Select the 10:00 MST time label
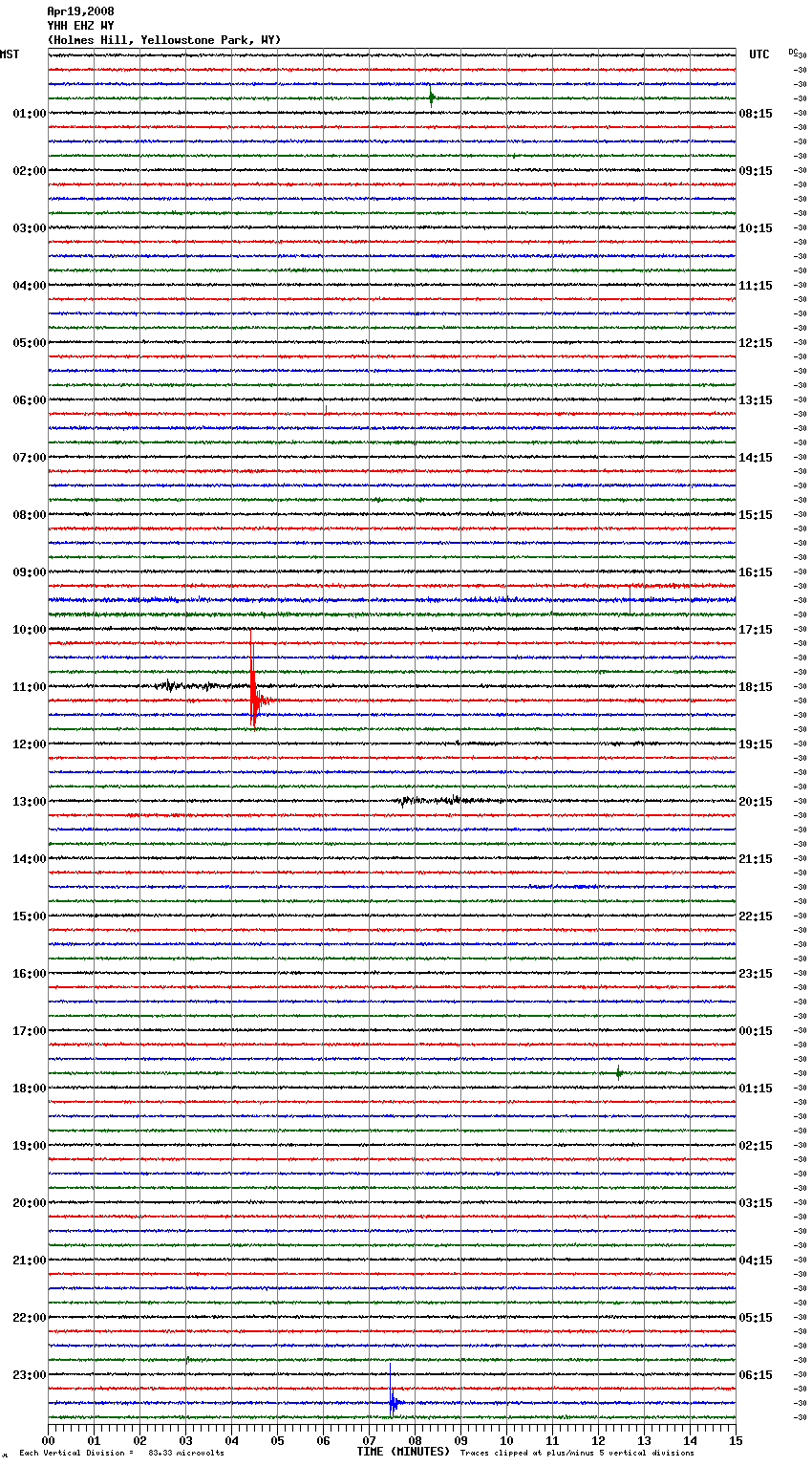This screenshot has width=812, height=1466. point(30,630)
